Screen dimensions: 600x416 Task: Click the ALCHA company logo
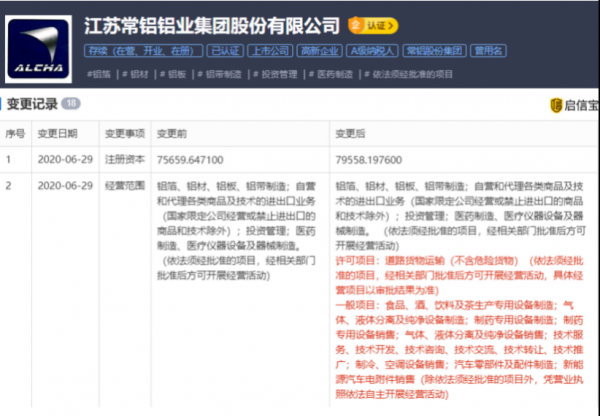(x=38, y=49)
